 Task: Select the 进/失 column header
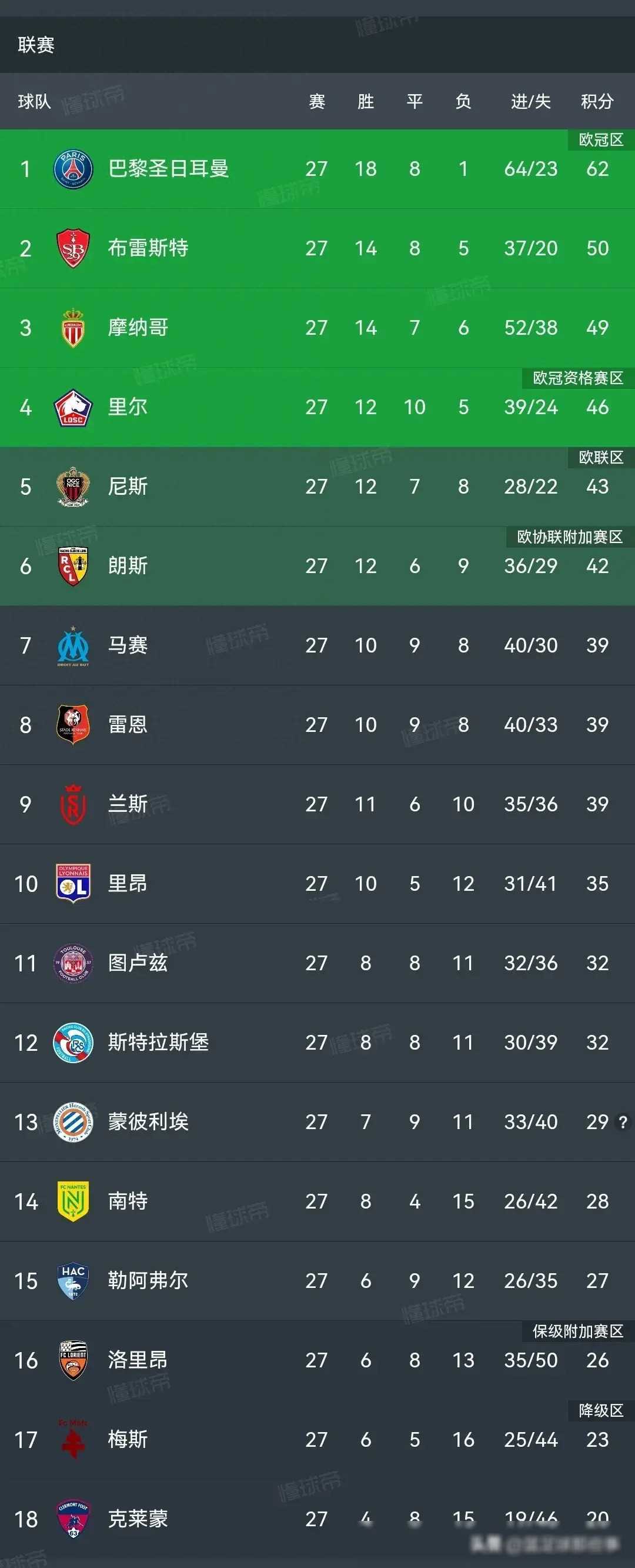coord(530,101)
